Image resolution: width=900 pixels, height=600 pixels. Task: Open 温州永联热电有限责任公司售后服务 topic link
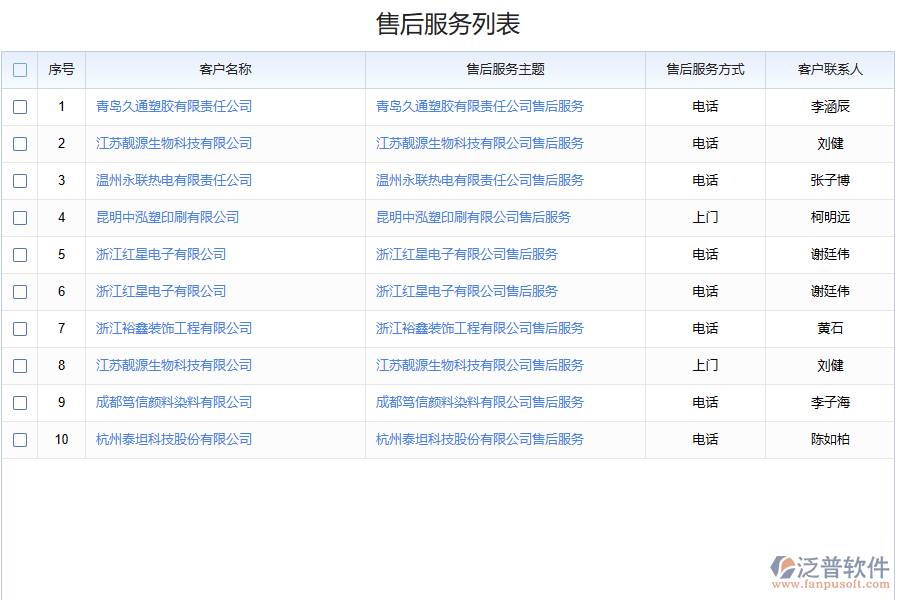point(479,180)
